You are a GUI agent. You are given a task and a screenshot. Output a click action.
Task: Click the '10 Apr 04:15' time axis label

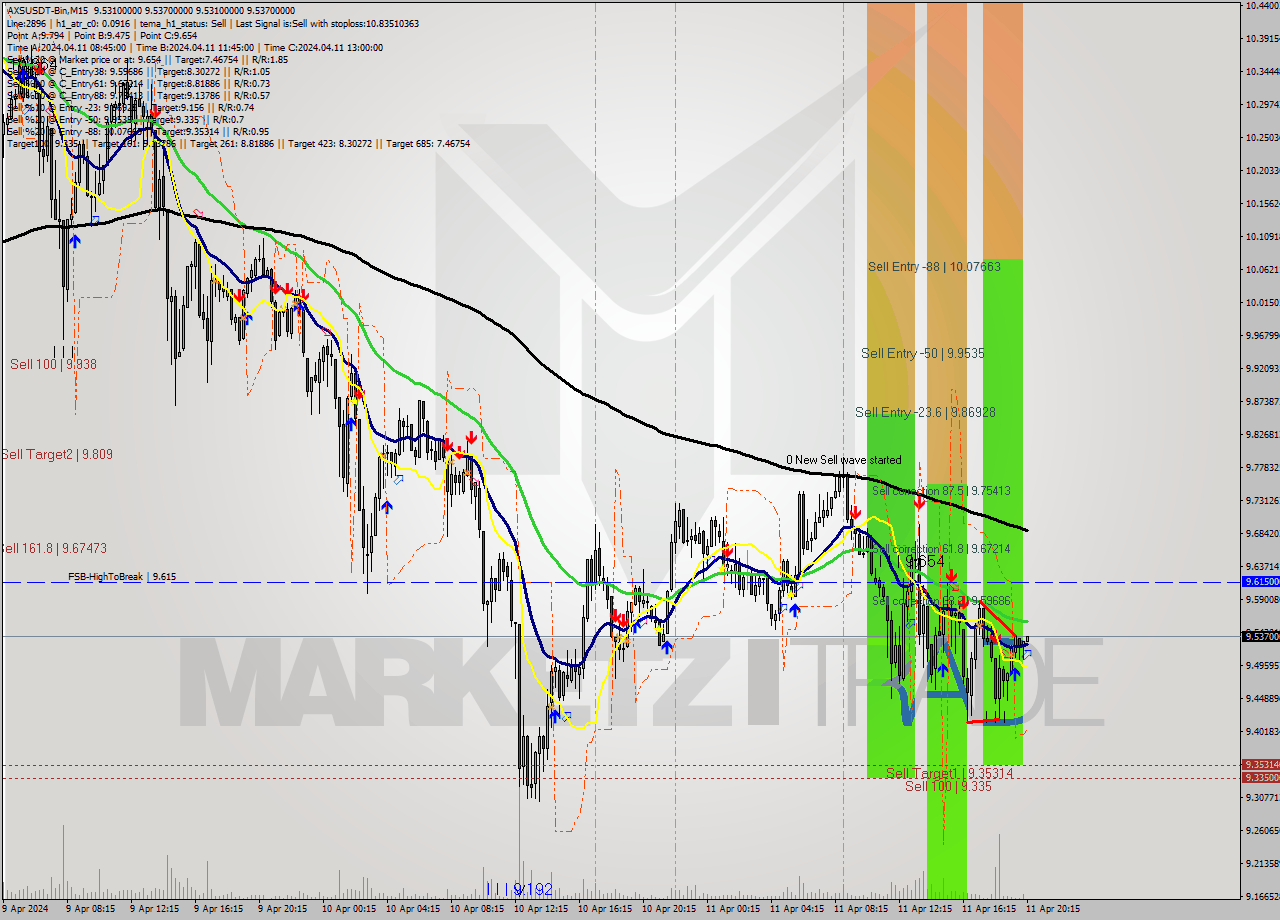tap(413, 909)
